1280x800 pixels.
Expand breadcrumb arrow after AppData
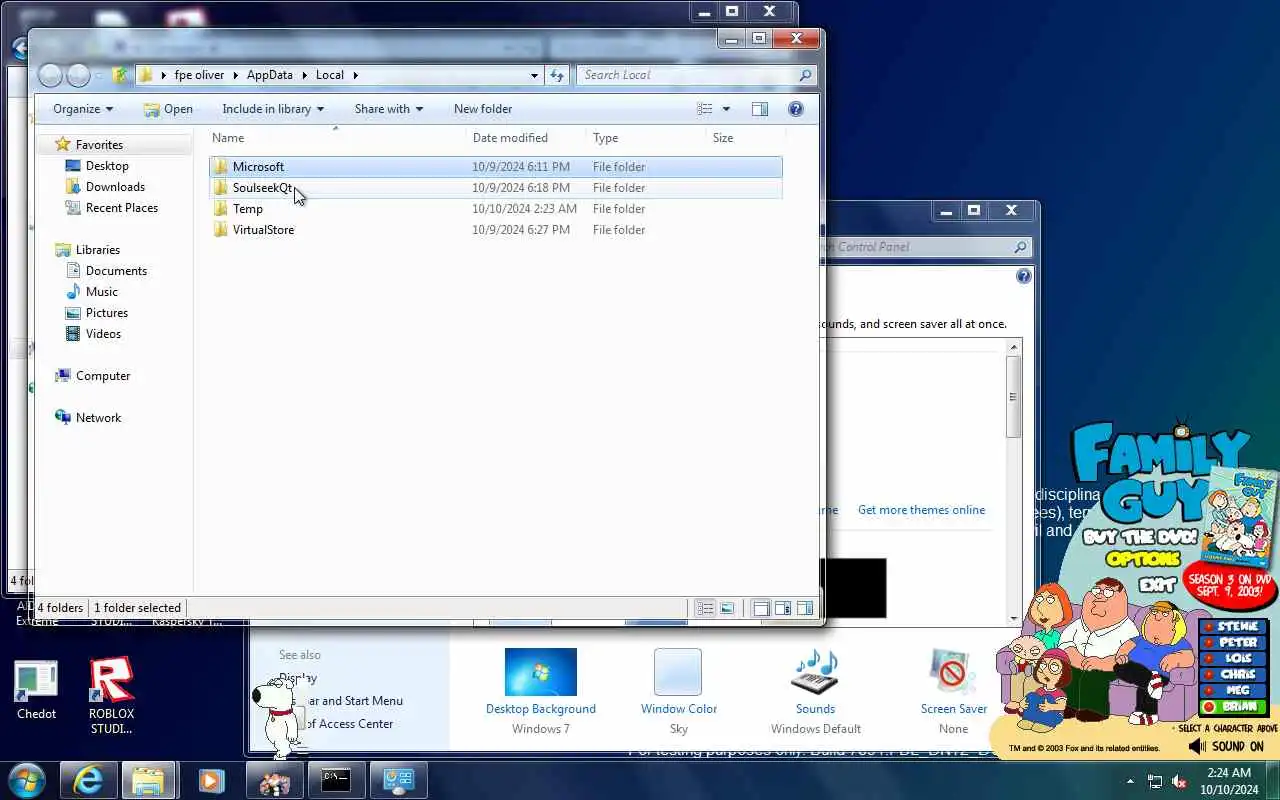[x=305, y=75]
